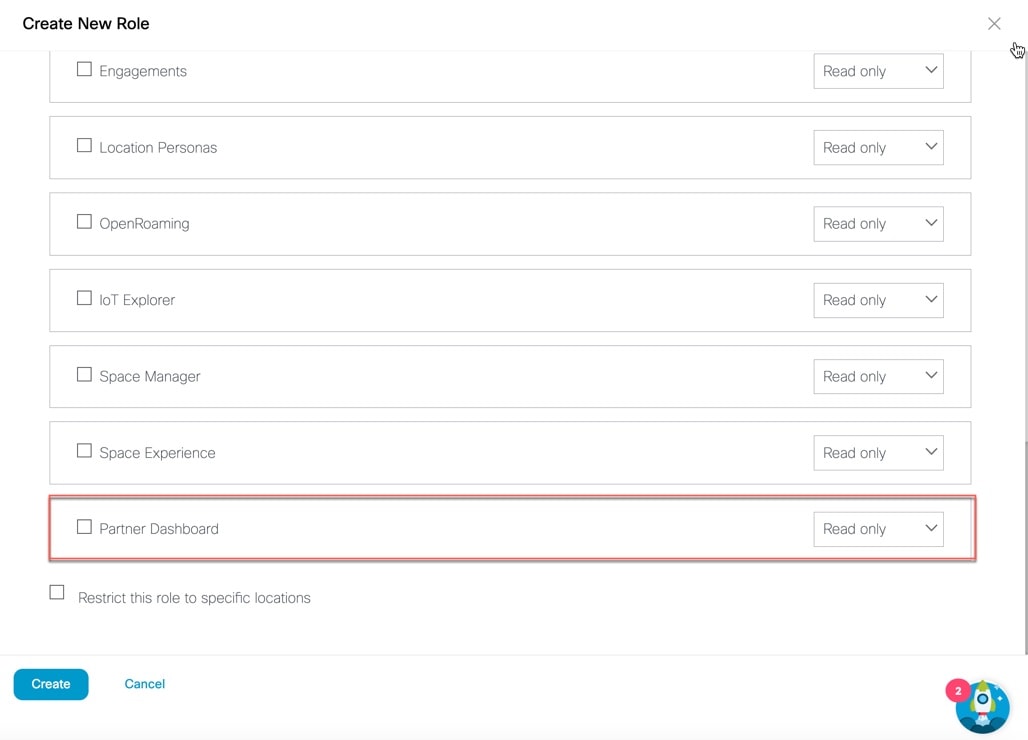Viewport: 1028px width, 740px height.
Task: Tick Restrict this role to specific locations
Action: 57,592
